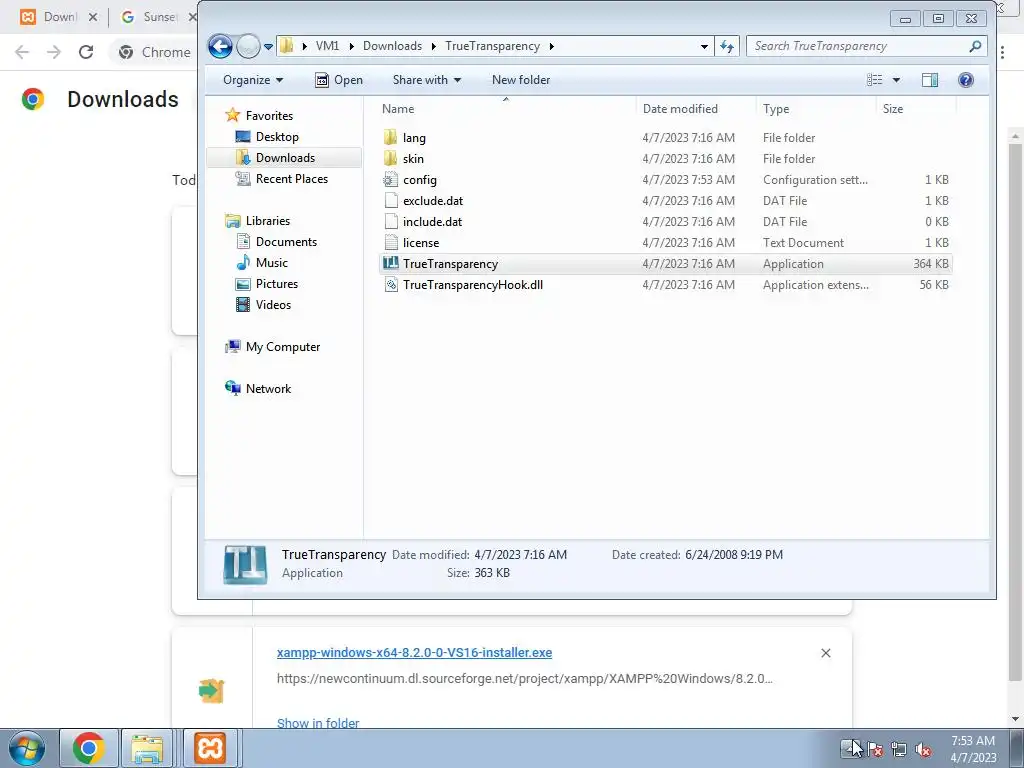Click Open in Explorer toolbar
This screenshot has width=1024, height=768.
(x=339, y=80)
